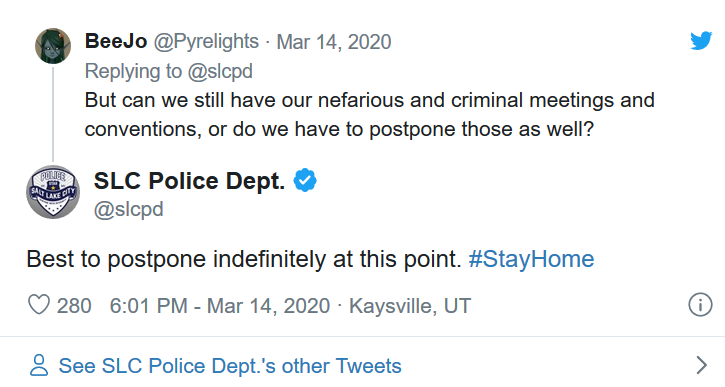Click the Twitter bird logo icon
This screenshot has height=387, width=725.
coord(701,41)
